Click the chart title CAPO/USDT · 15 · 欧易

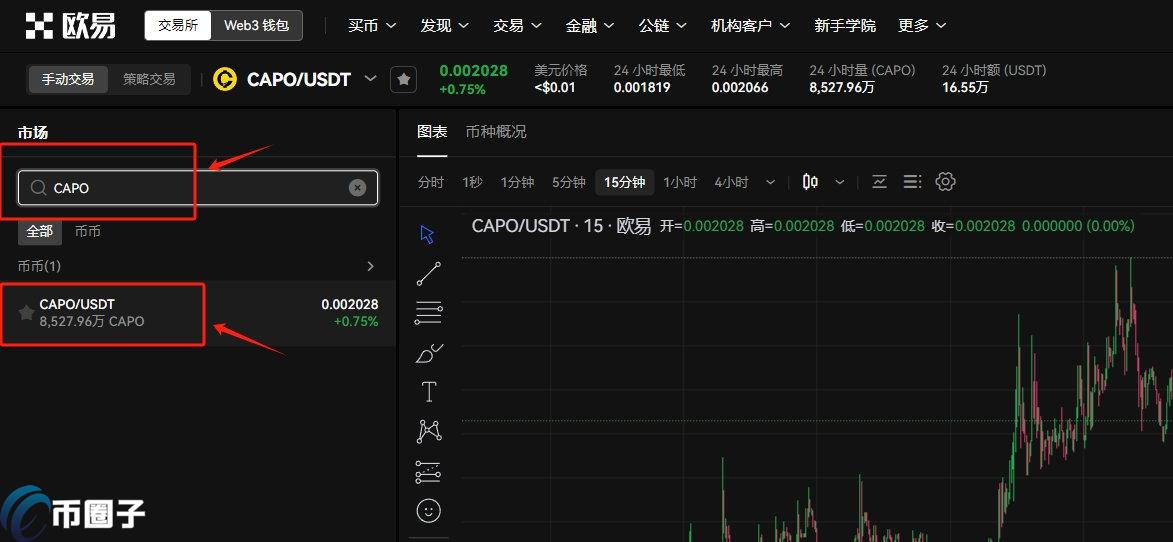coord(561,226)
